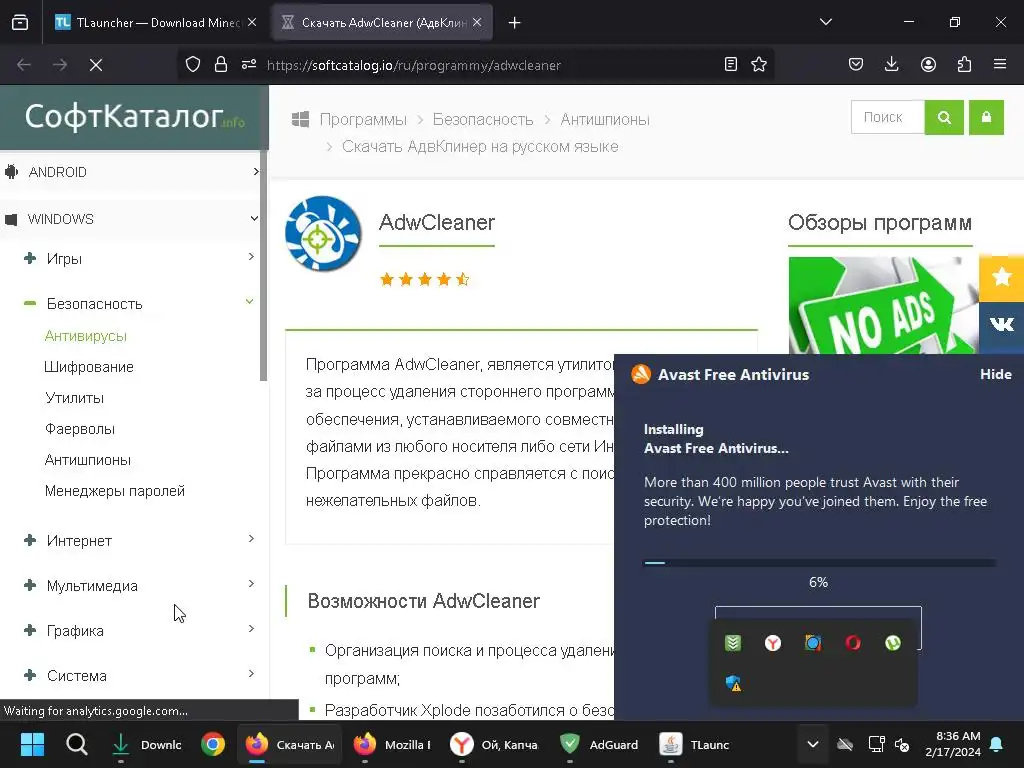Image resolution: width=1024 pixels, height=768 pixels.
Task: Click the Avast logo in the popup
Action: pos(641,374)
